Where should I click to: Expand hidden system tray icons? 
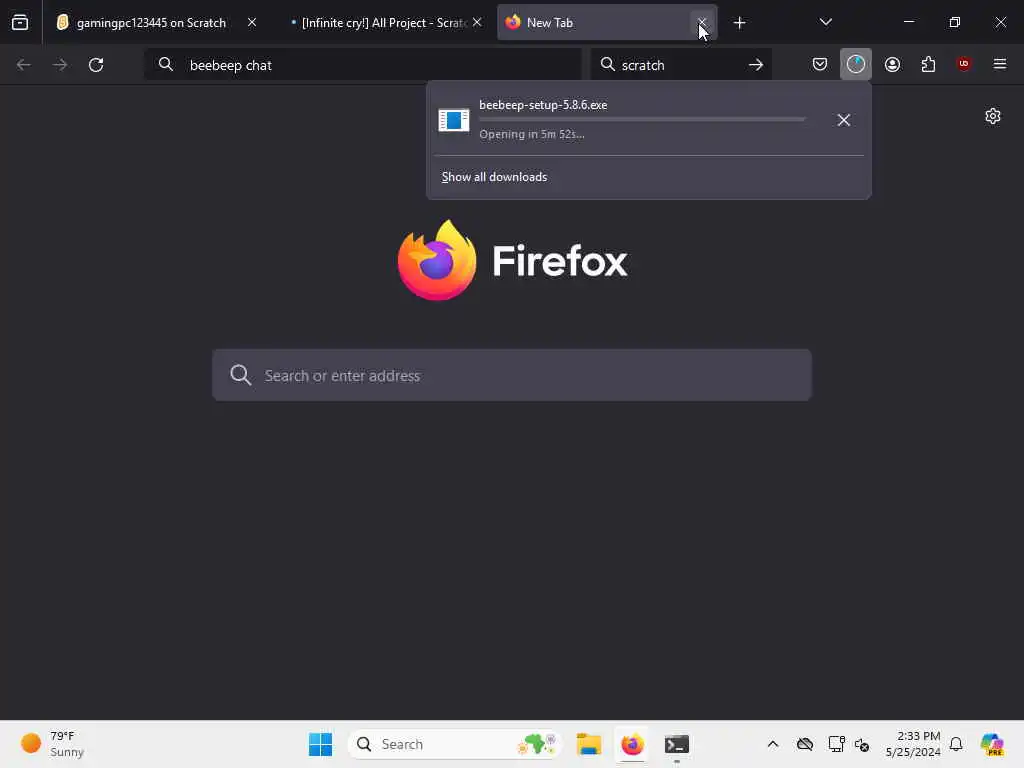[773, 744]
